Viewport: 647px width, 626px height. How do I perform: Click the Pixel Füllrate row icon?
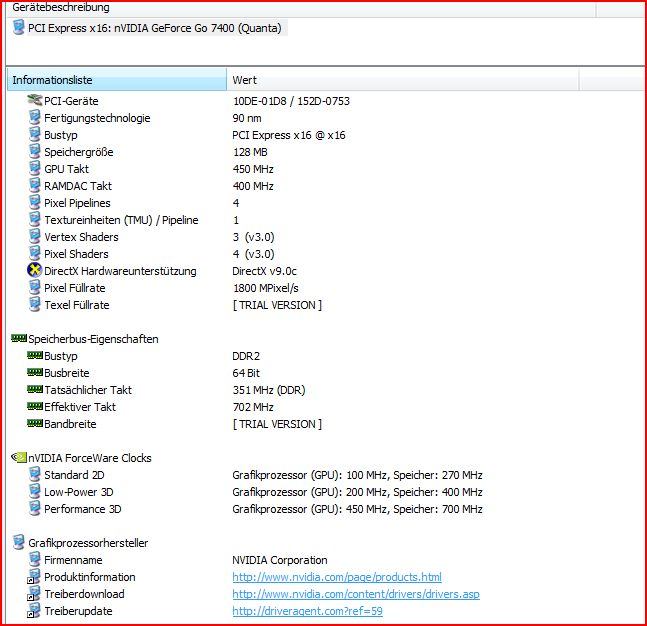point(35,287)
